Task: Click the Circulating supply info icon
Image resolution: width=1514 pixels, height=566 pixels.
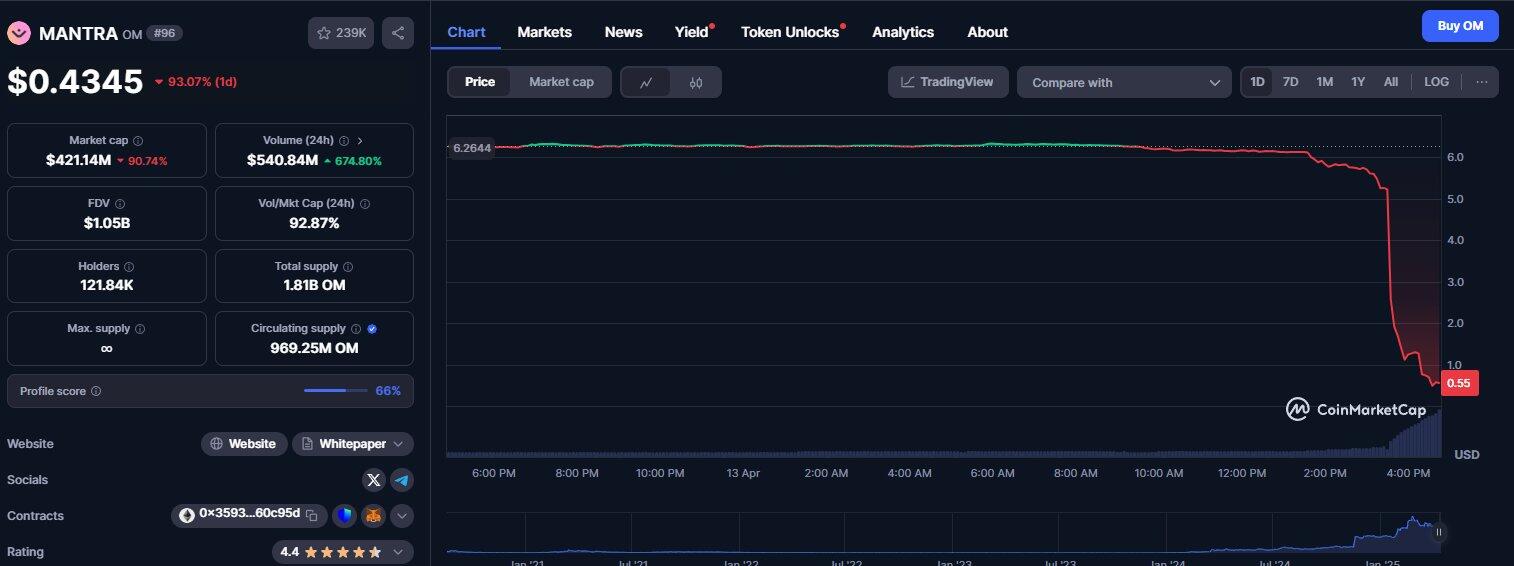Action: [x=356, y=328]
